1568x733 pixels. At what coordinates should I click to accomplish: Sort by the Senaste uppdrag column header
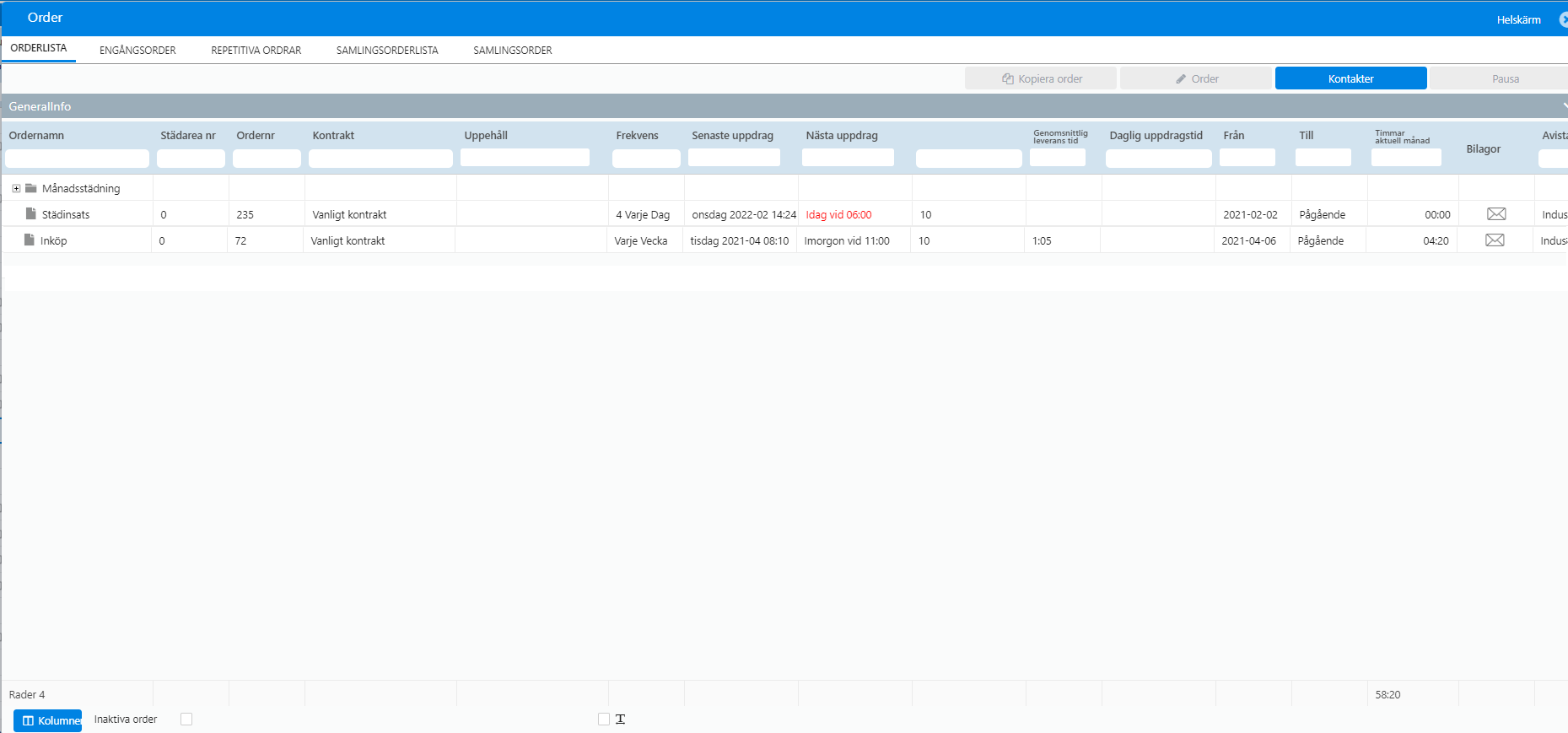(732, 135)
